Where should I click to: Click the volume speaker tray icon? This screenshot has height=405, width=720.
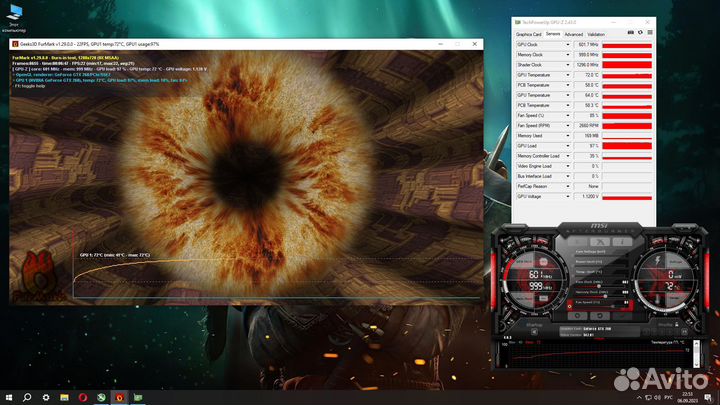[658, 397]
